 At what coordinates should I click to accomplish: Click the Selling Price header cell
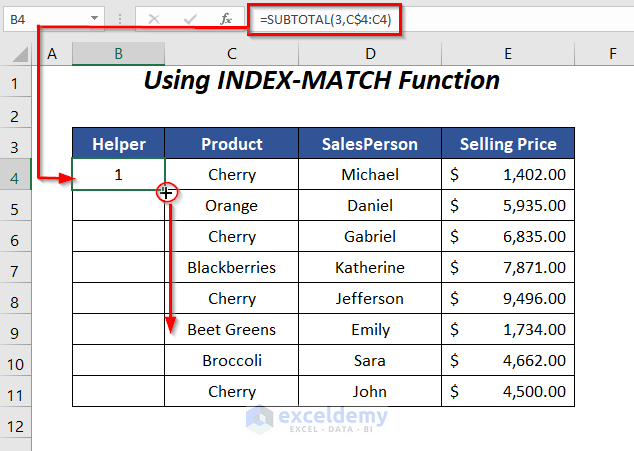point(508,144)
